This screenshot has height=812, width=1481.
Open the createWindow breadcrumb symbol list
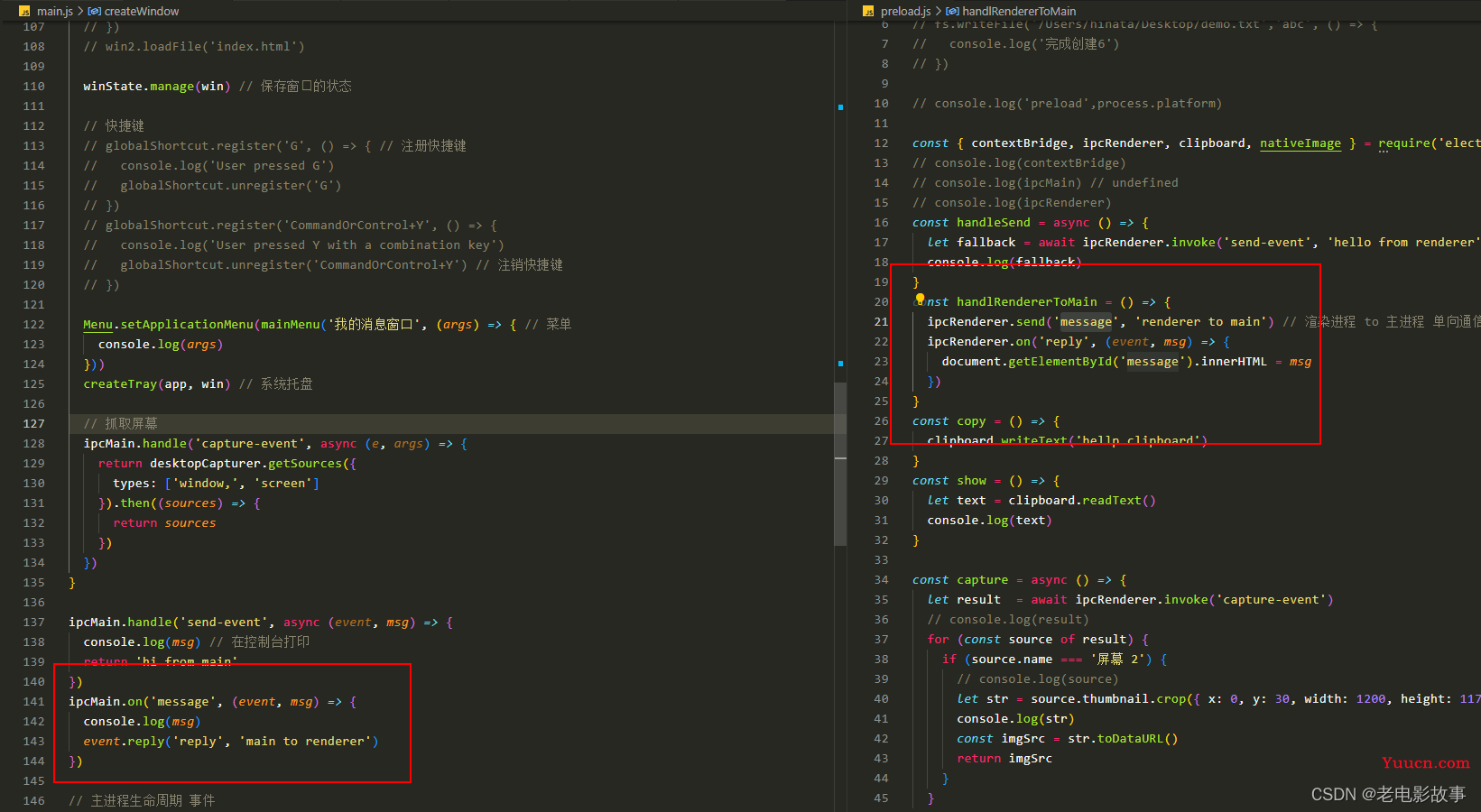coord(142,12)
